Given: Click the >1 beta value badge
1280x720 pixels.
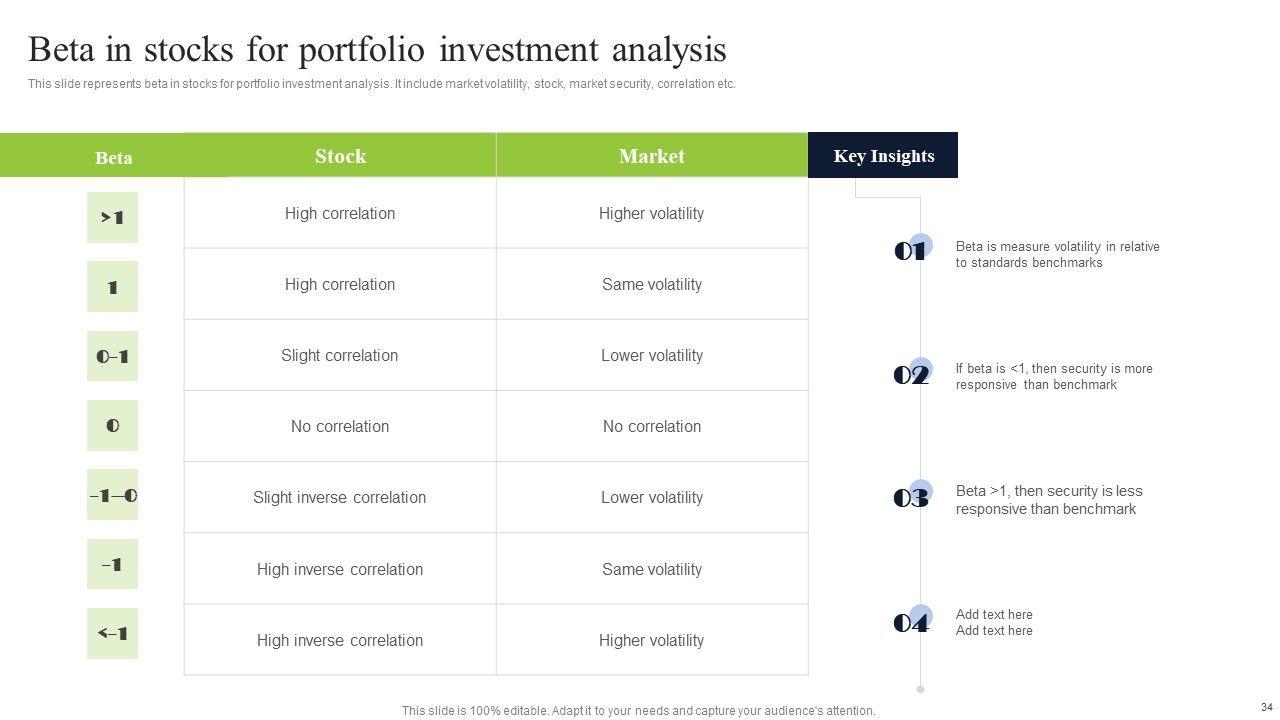Looking at the screenshot, I should click(x=112, y=217).
